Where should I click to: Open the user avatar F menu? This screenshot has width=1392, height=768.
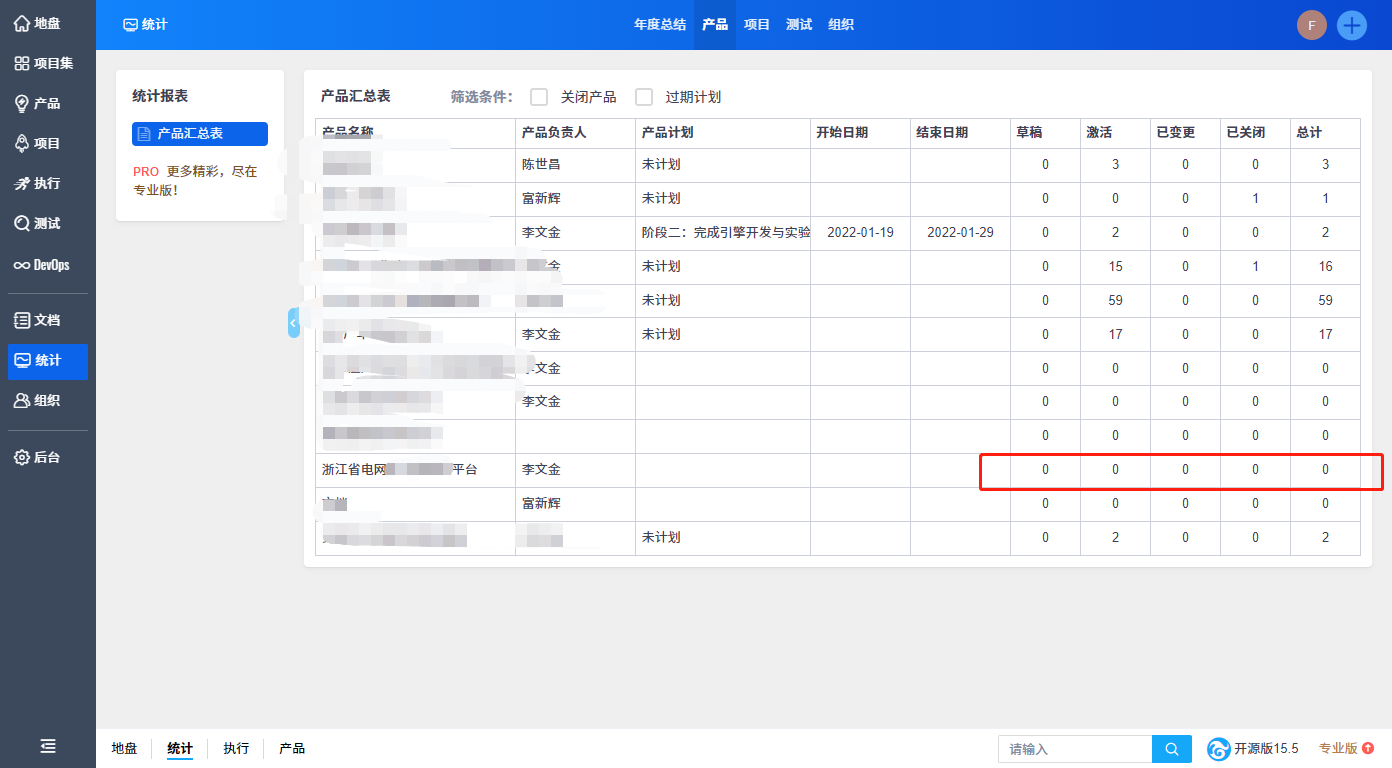click(1311, 25)
